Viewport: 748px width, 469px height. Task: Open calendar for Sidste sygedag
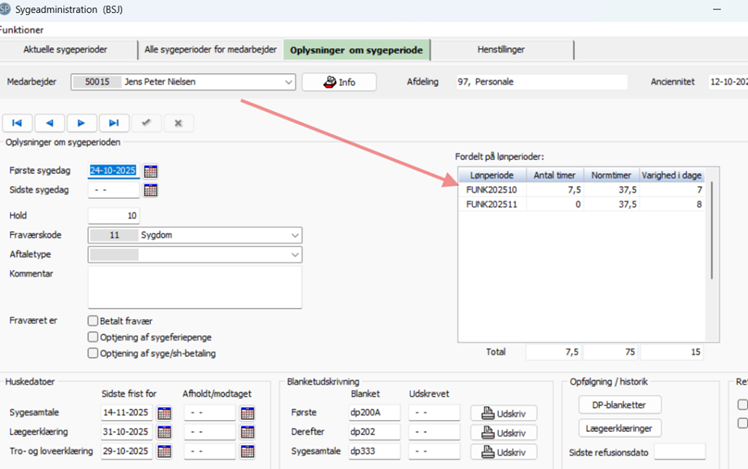[151, 191]
